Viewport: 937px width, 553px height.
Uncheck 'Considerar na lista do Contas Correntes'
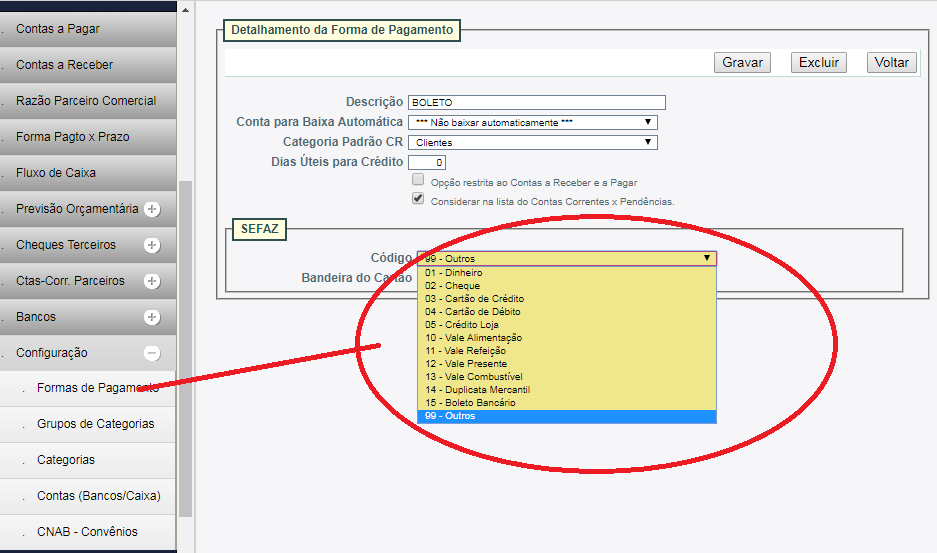pyautogui.click(x=418, y=199)
